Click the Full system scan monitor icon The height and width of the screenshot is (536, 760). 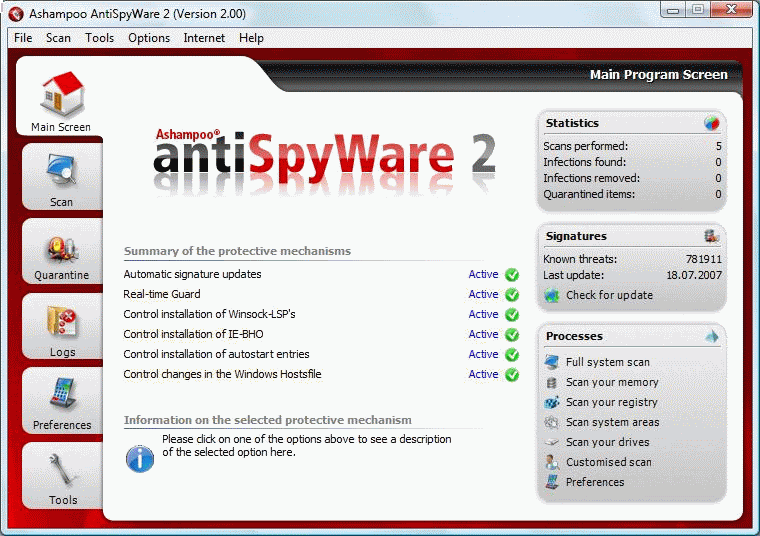coord(552,362)
